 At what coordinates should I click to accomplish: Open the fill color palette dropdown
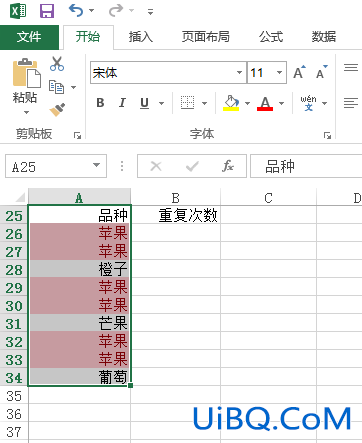click(x=247, y=103)
